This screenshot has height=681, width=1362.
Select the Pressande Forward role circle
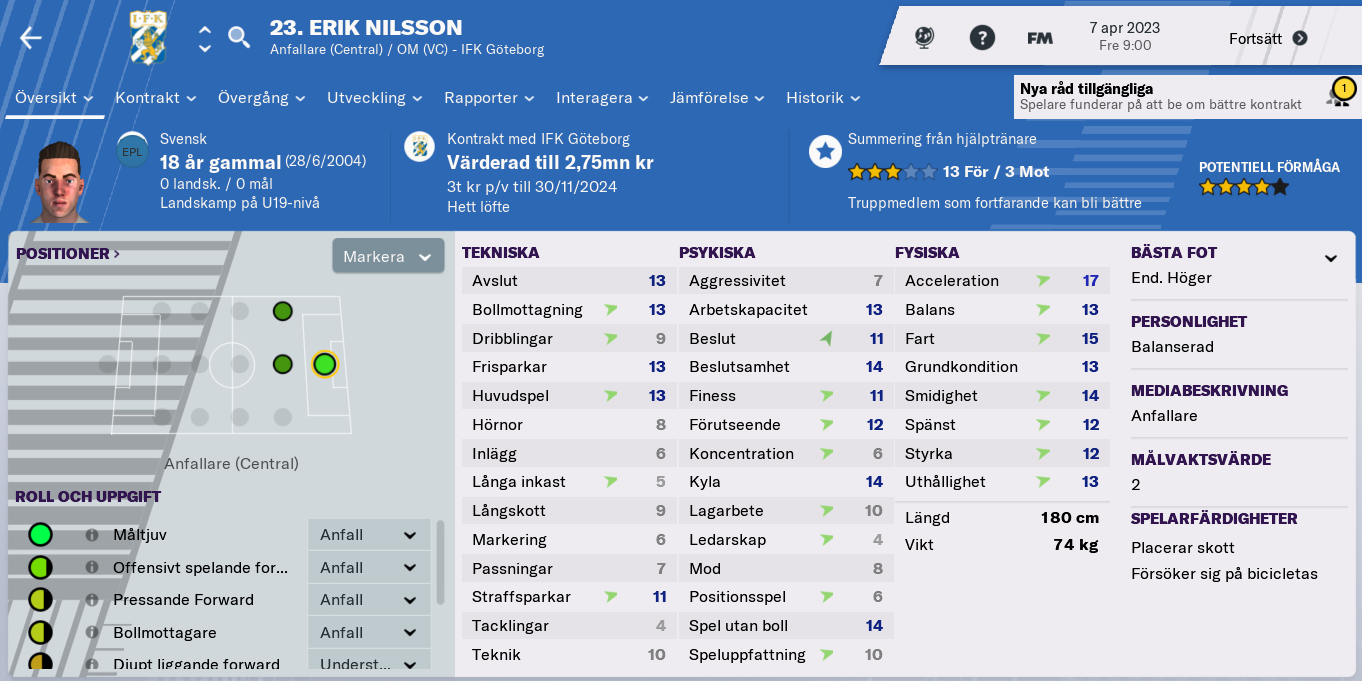pyautogui.click(x=40, y=600)
